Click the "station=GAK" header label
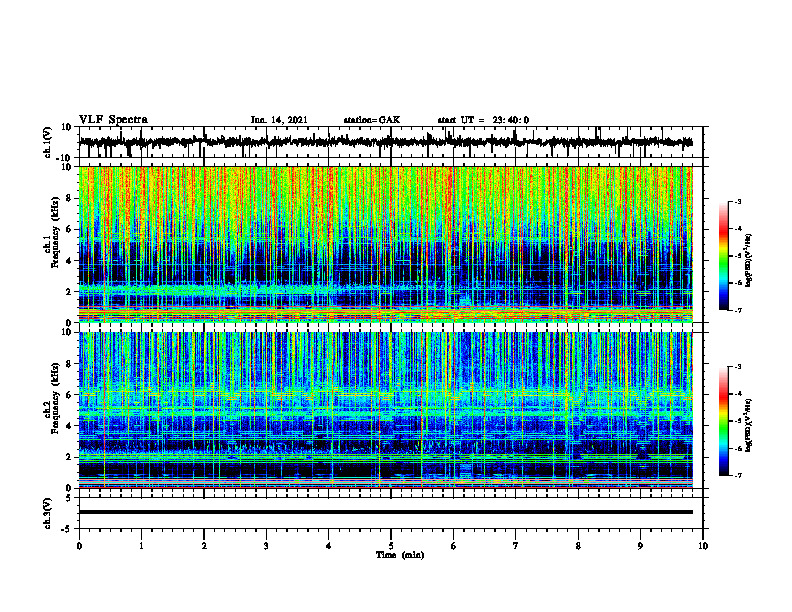This screenshot has height=612, width=792. [372, 120]
